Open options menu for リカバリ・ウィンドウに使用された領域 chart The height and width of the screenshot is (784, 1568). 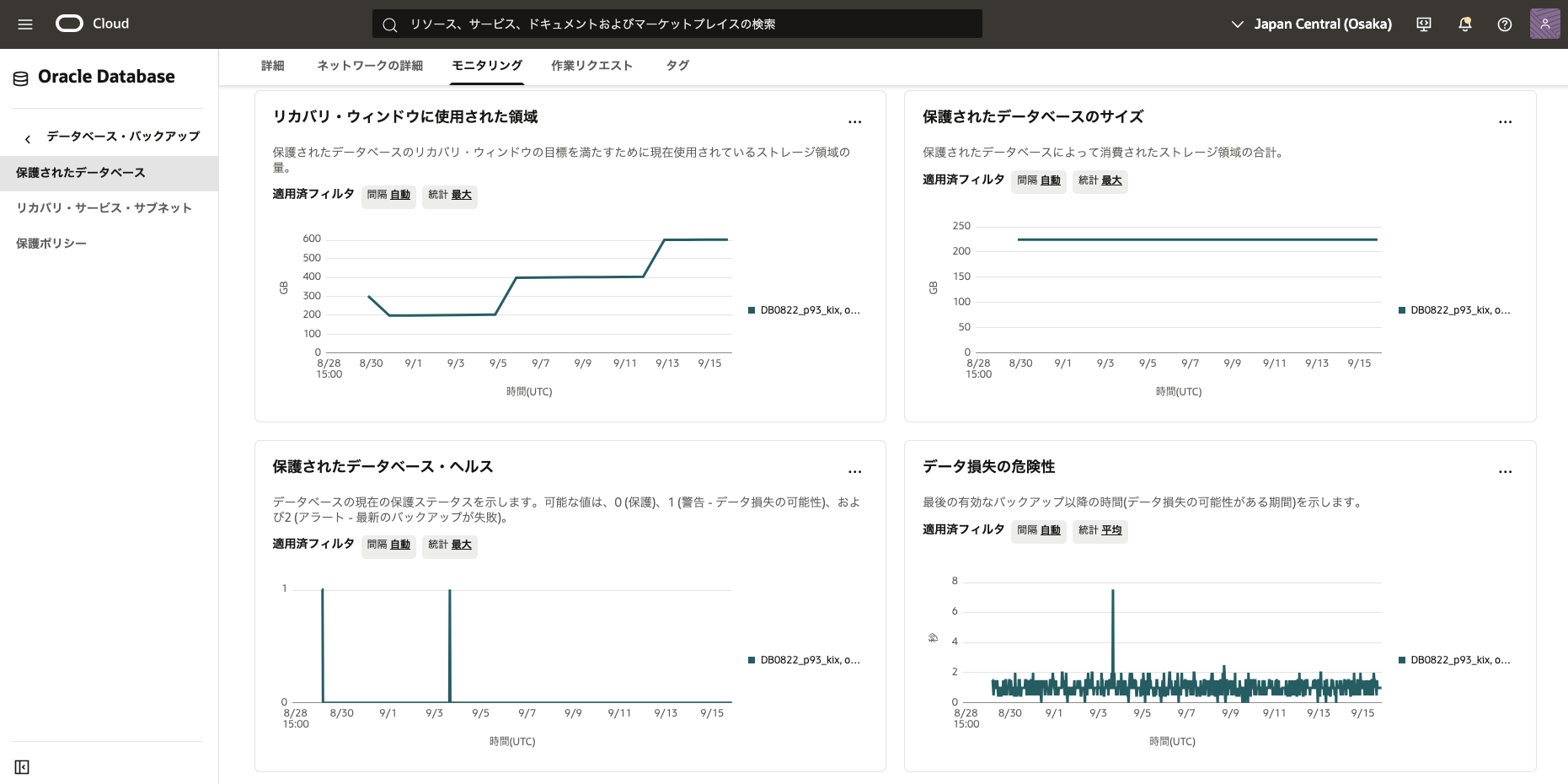click(x=854, y=122)
